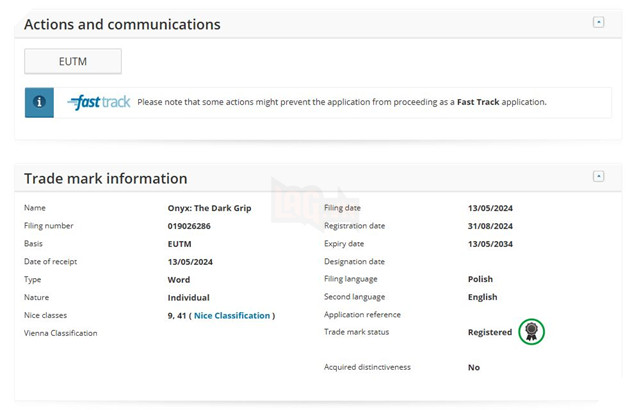Click the Registration date value 31/08/2024
This screenshot has height=410, width=630.
[x=490, y=226]
